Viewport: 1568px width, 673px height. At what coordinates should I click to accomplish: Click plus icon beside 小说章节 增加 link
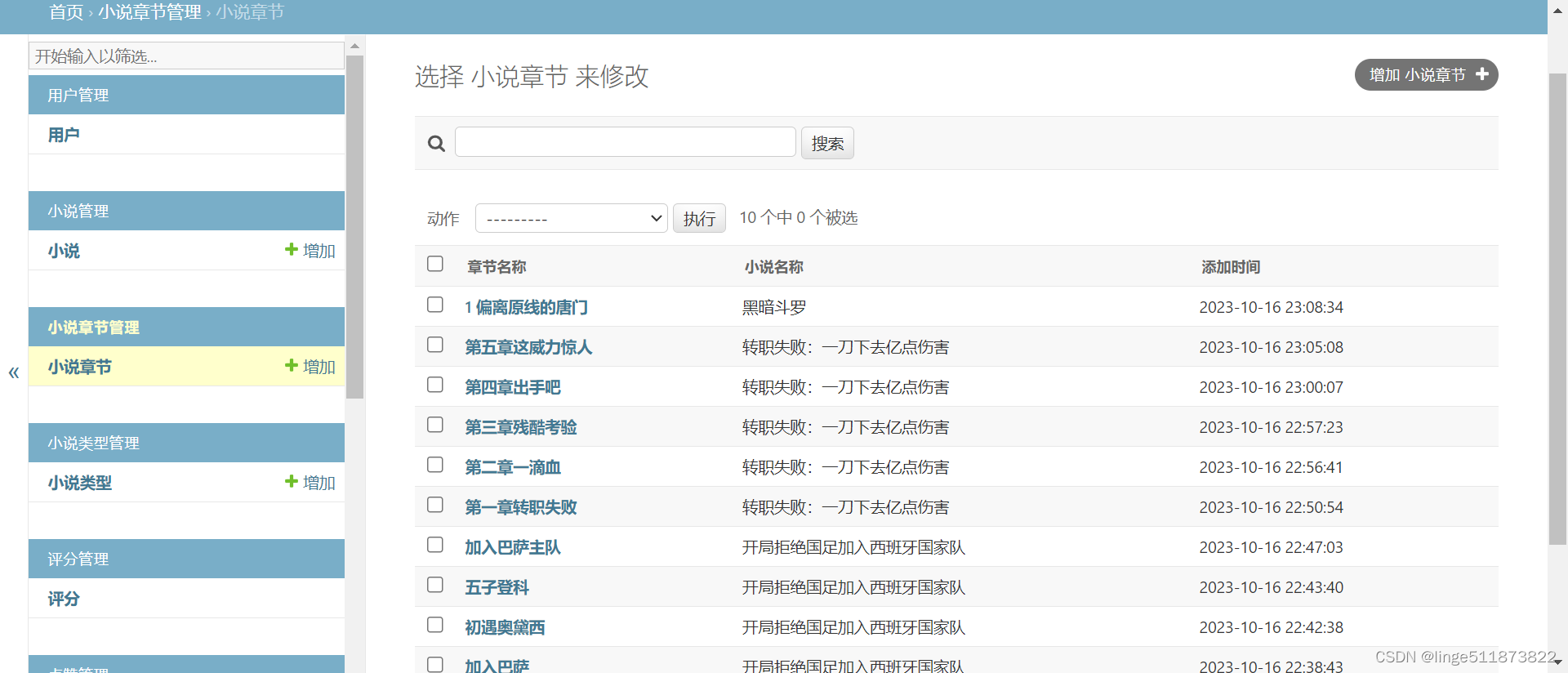291,365
